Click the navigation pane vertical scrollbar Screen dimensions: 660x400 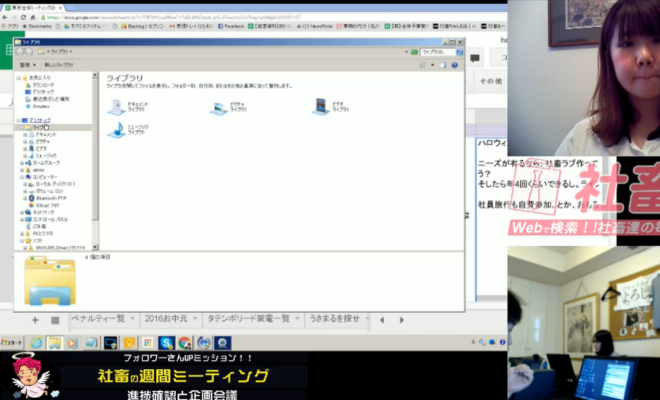click(96, 160)
